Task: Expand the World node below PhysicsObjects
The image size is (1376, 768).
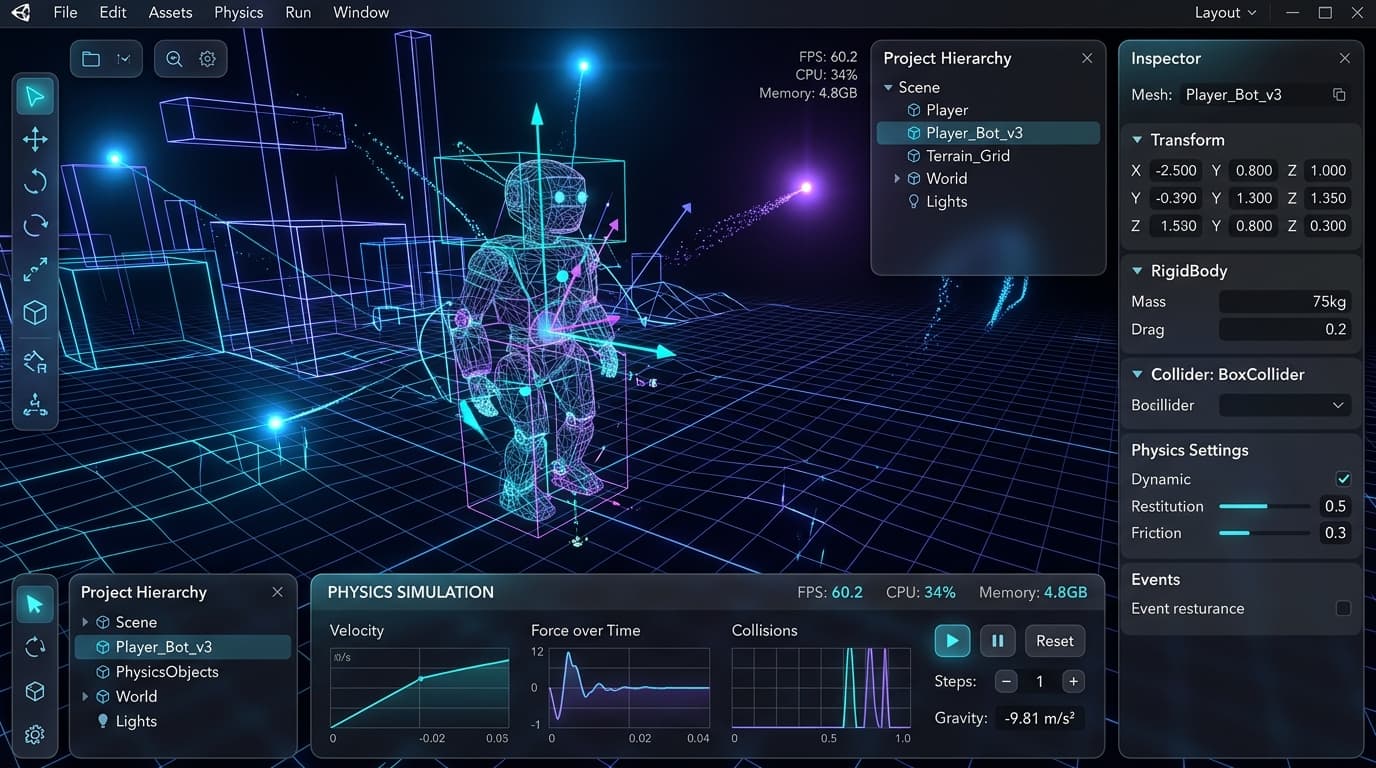Action: [85, 697]
